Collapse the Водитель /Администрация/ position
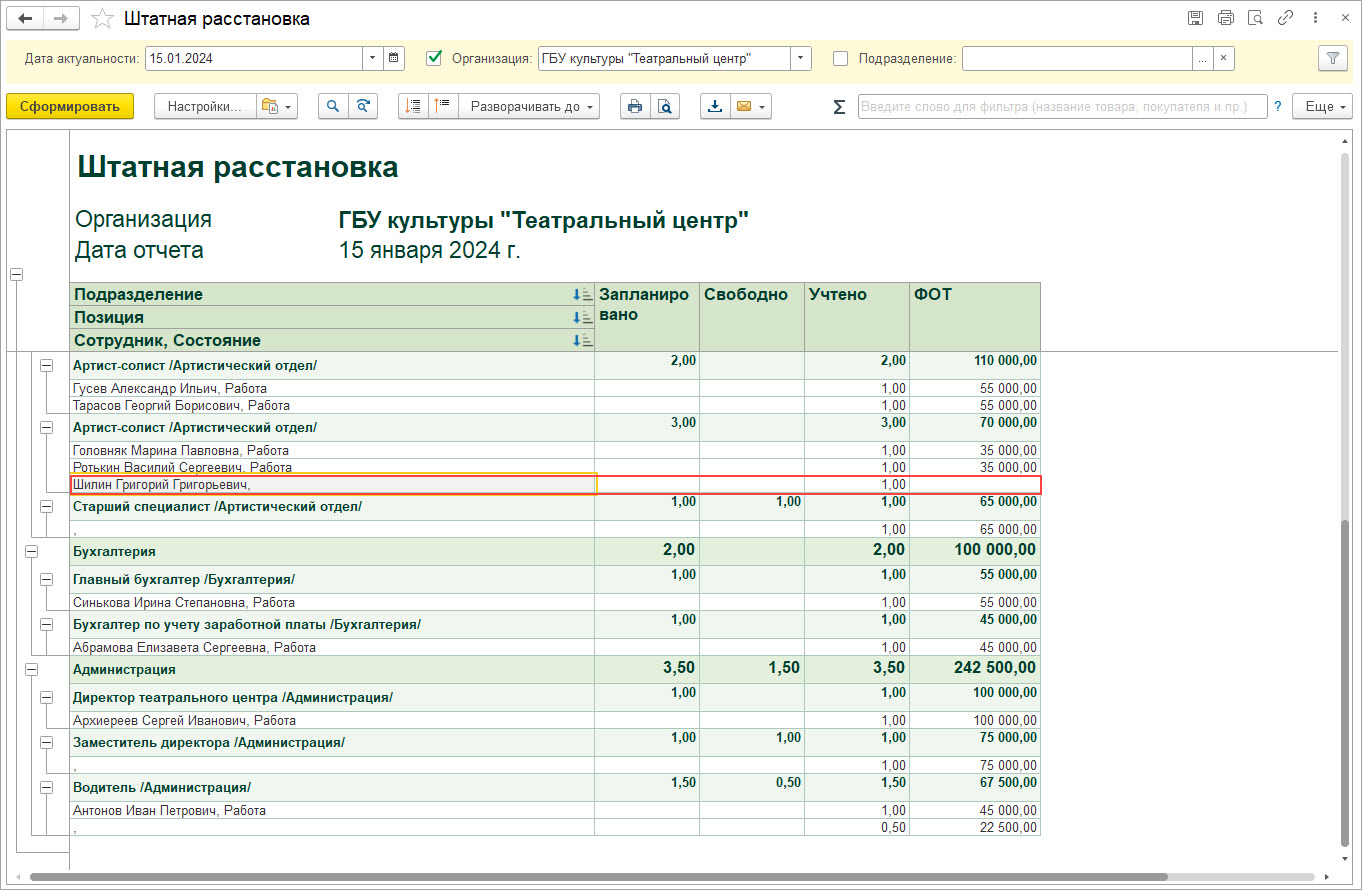The width and height of the screenshot is (1362, 890). (x=46, y=787)
